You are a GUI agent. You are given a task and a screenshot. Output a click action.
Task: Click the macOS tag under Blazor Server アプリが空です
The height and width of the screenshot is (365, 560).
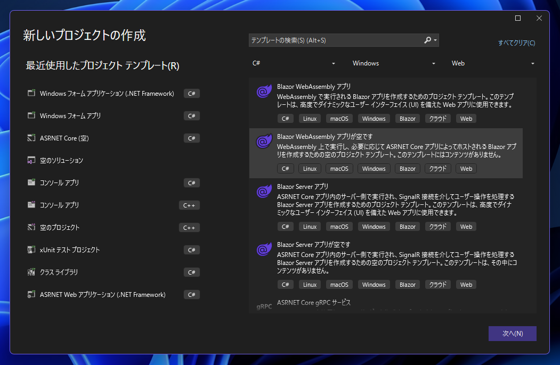[x=339, y=284]
